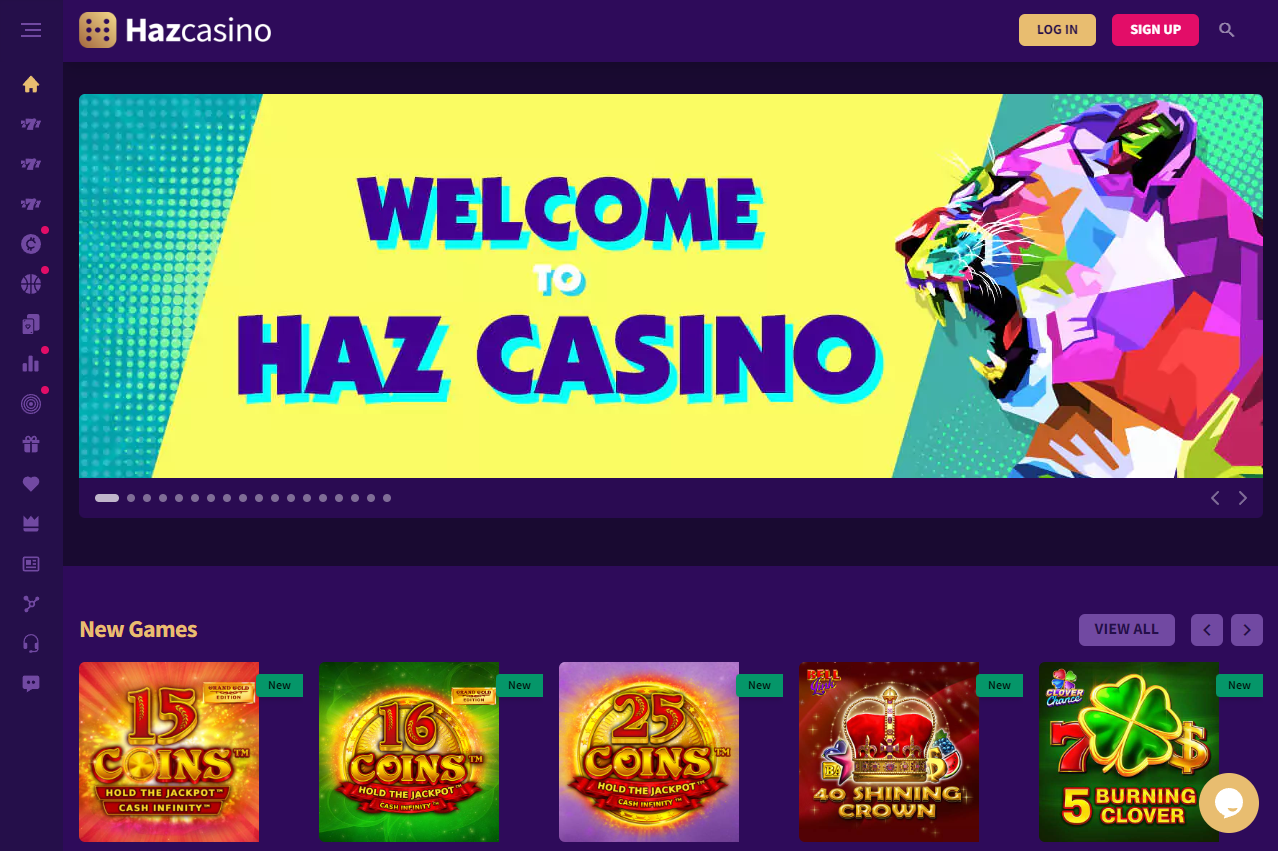Open the 5 Burning Clover game thumbnail
1278x851 pixels.
pyautogui.click(x=1129, y=752)
